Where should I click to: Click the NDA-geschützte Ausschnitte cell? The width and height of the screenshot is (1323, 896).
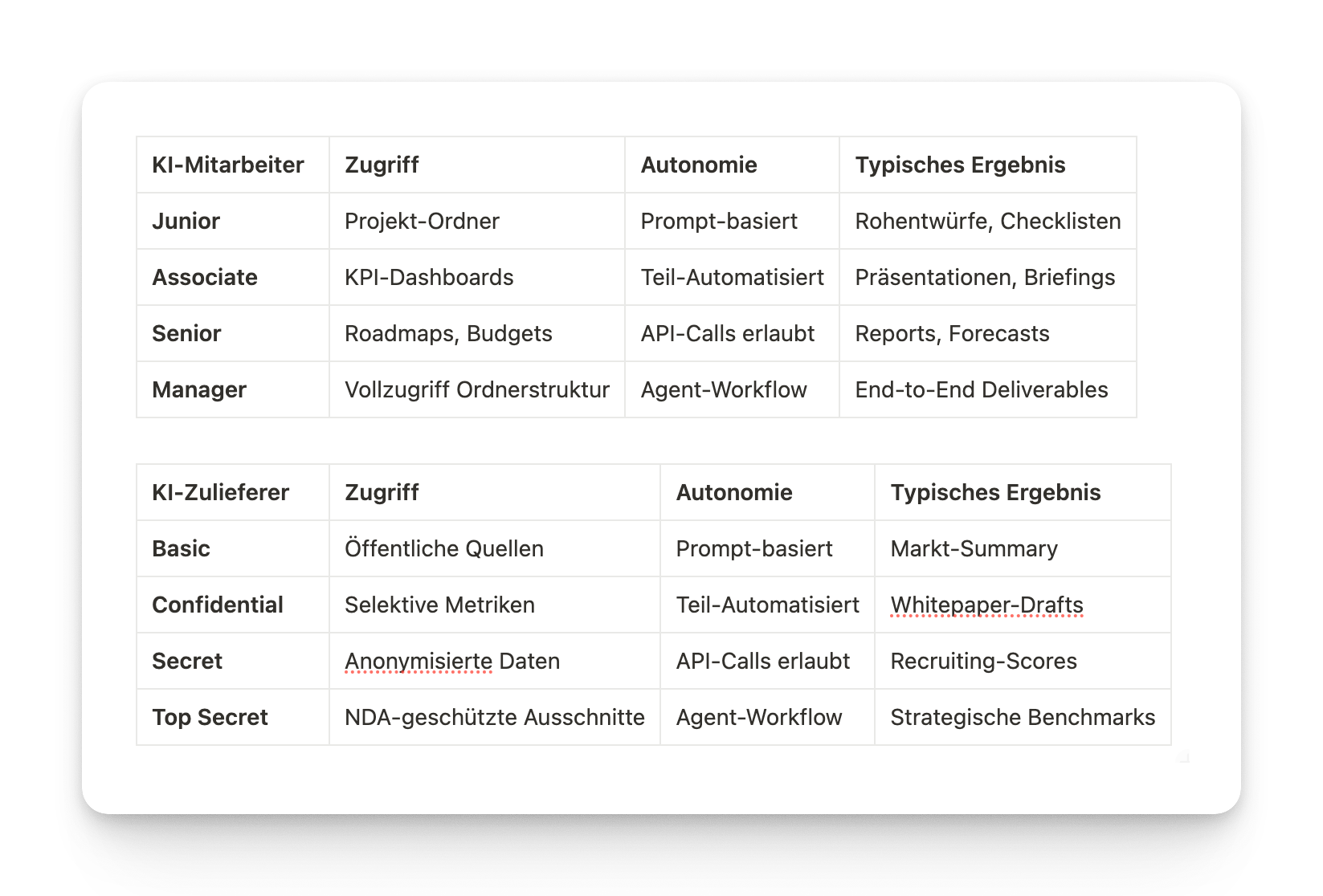[495, 717]
